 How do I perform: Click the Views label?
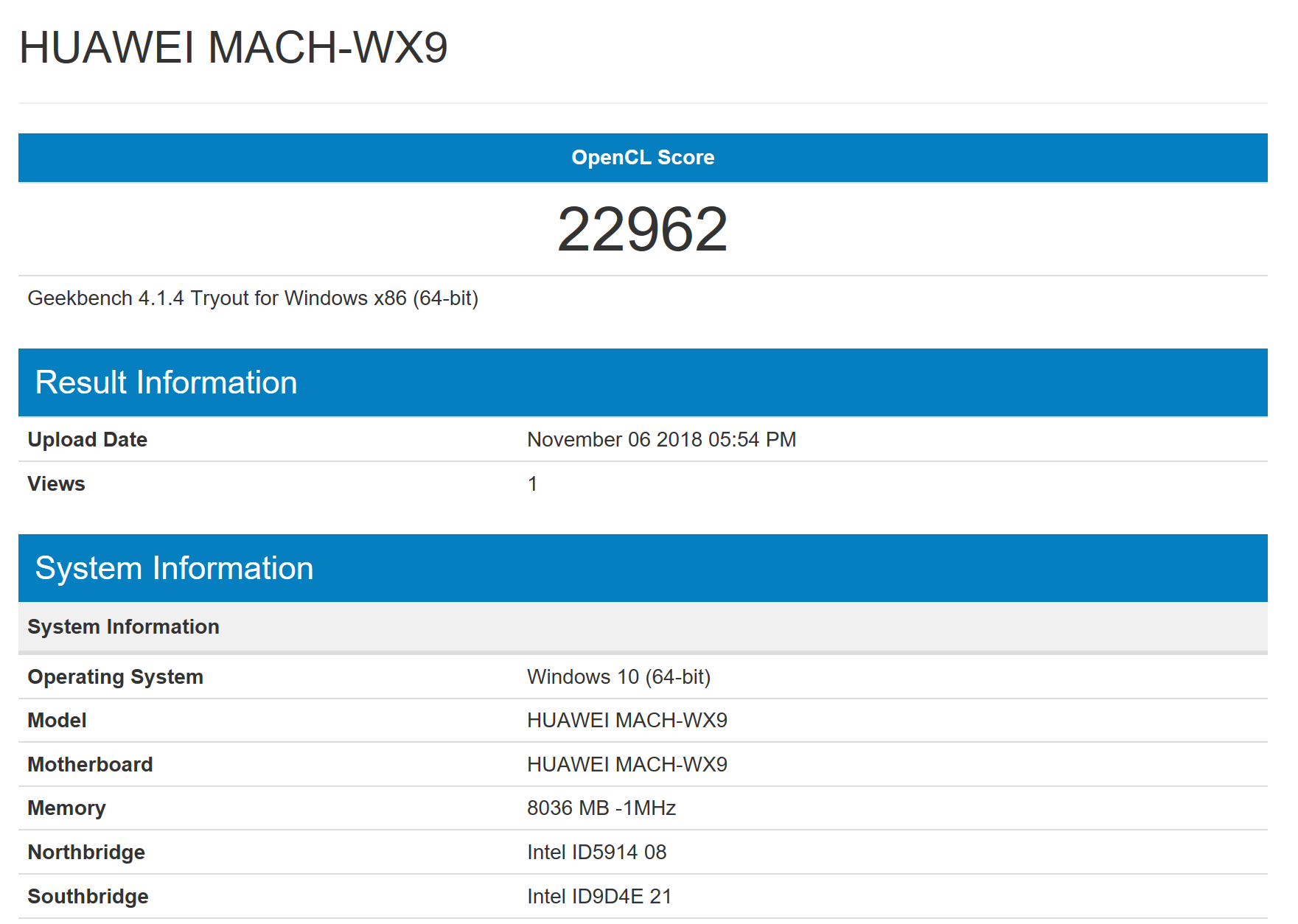pos(56,484)
